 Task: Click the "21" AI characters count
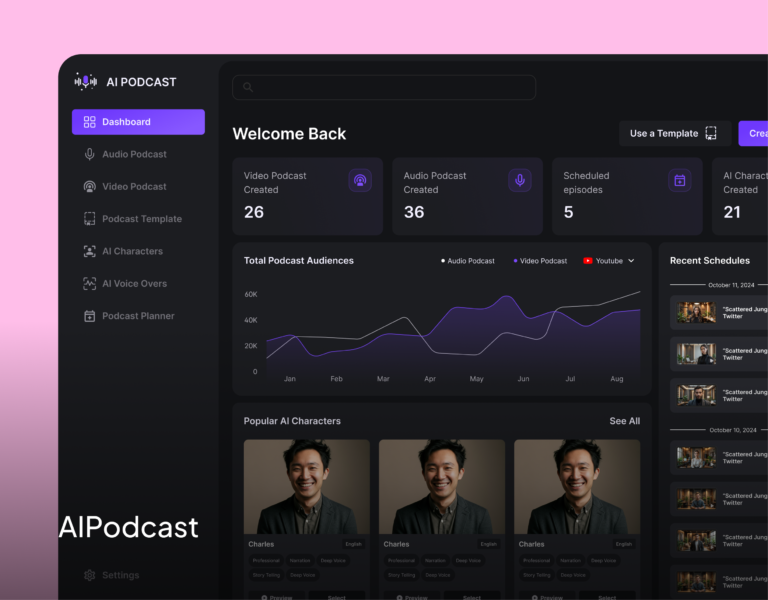click(732, 212)
